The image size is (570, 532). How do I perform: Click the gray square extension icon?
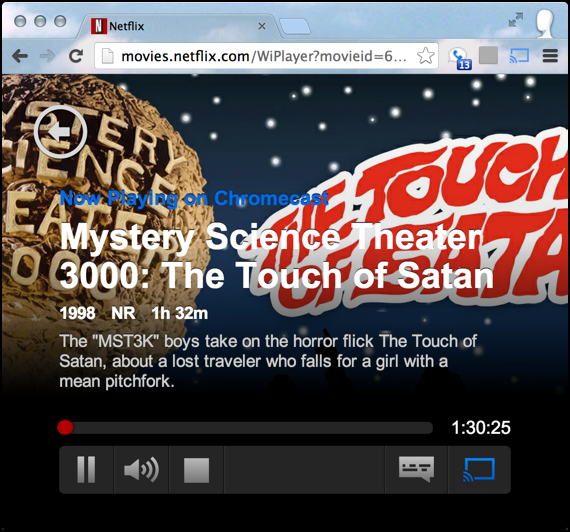[x=488, y=56]
